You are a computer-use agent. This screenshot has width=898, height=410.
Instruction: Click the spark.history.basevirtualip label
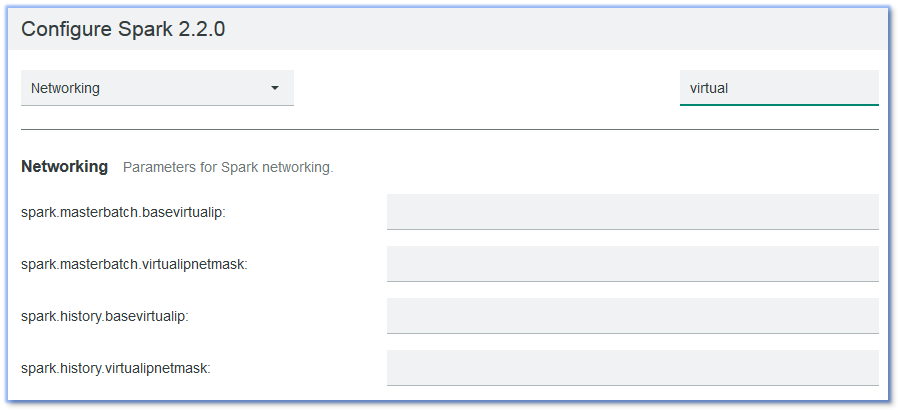(x=105, y=316)
